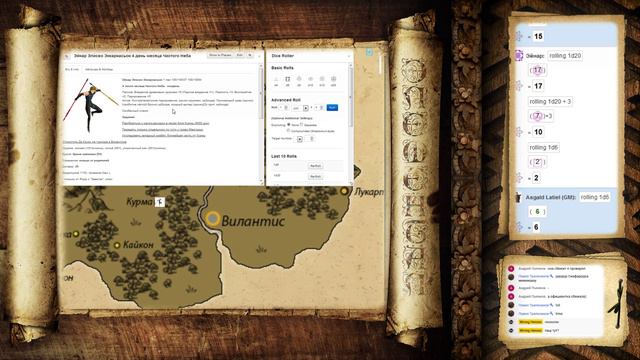Click the first Reroll button in Last 10 Rolls
Screen dimensions: 640x360
(x=315, y=166)
